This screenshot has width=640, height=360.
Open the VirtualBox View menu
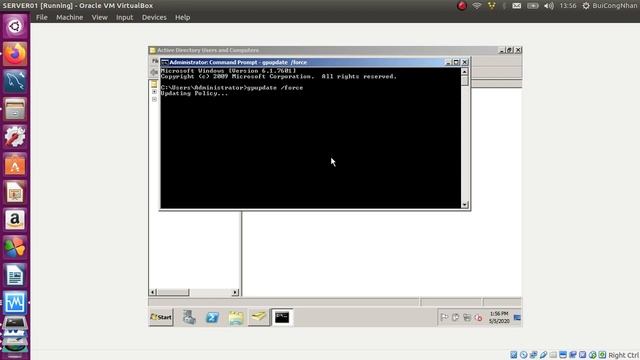pos(99,18)
